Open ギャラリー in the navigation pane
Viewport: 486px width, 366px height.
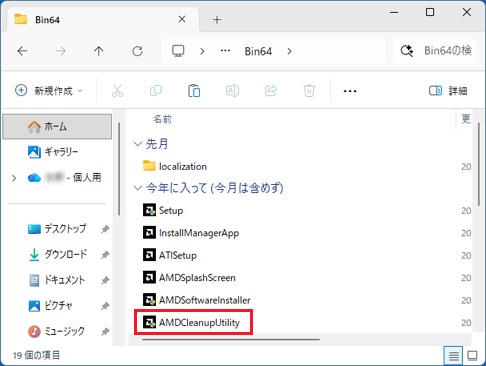[57, 152]
